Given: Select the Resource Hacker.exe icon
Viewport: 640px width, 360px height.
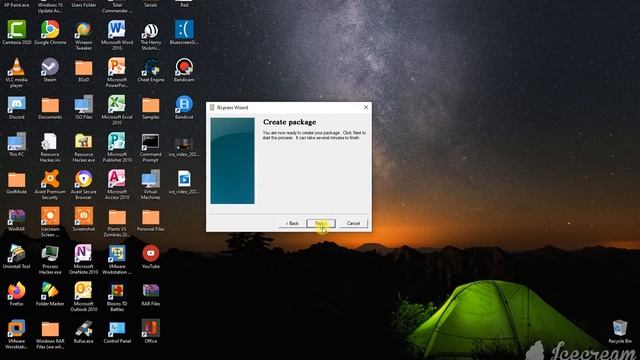Looking at the screenshot, I should (84, 142).
